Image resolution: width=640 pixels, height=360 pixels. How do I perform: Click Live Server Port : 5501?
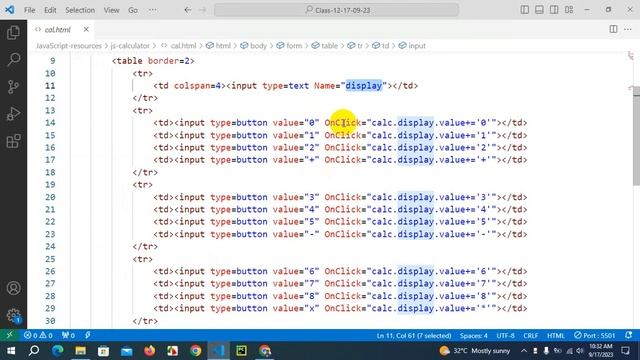[x=595, y=336]
